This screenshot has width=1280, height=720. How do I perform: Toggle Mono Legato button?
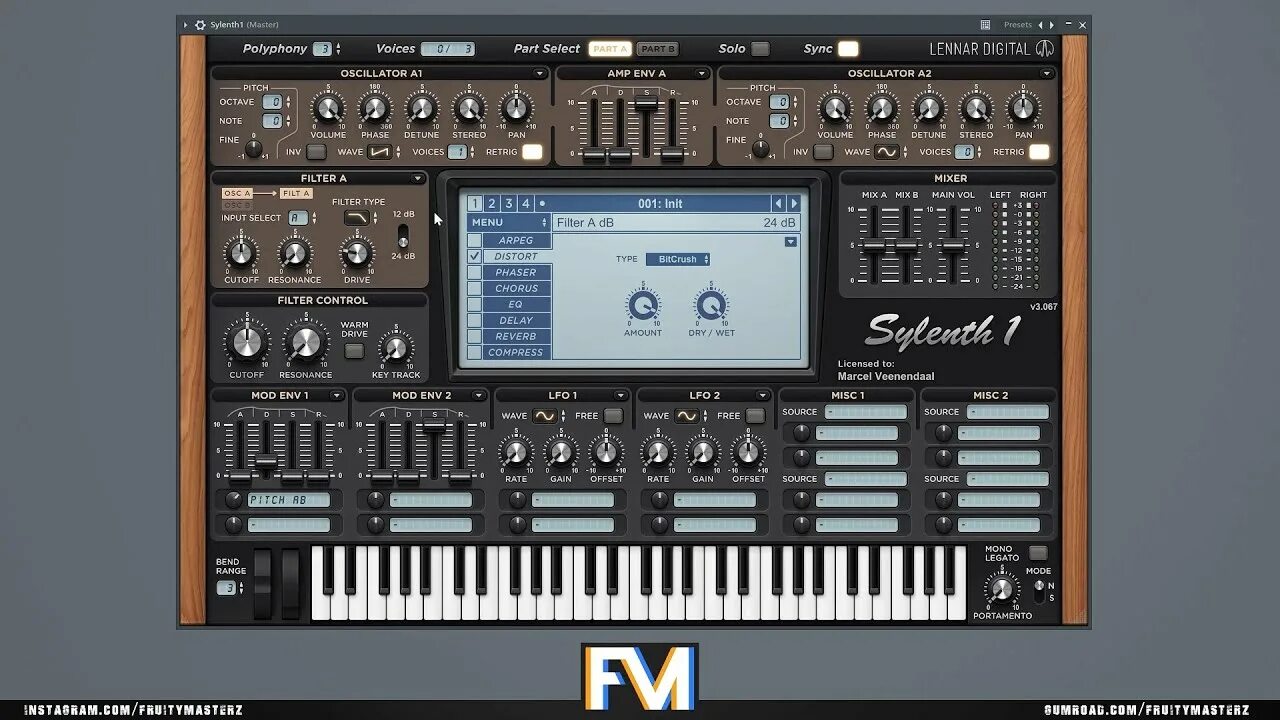(x=1038, y=553)
